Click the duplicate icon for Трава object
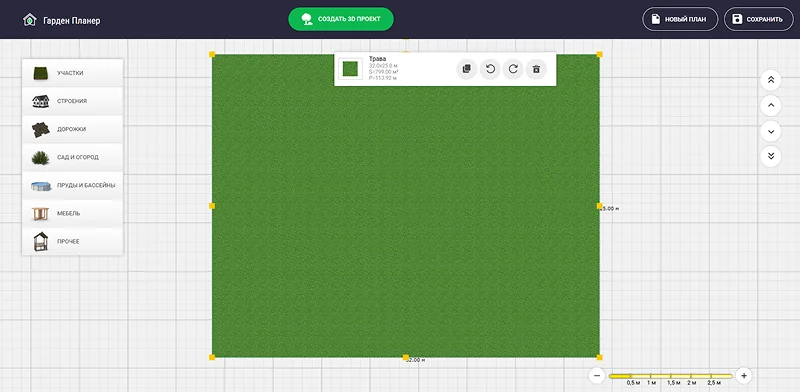 point(466,69)
